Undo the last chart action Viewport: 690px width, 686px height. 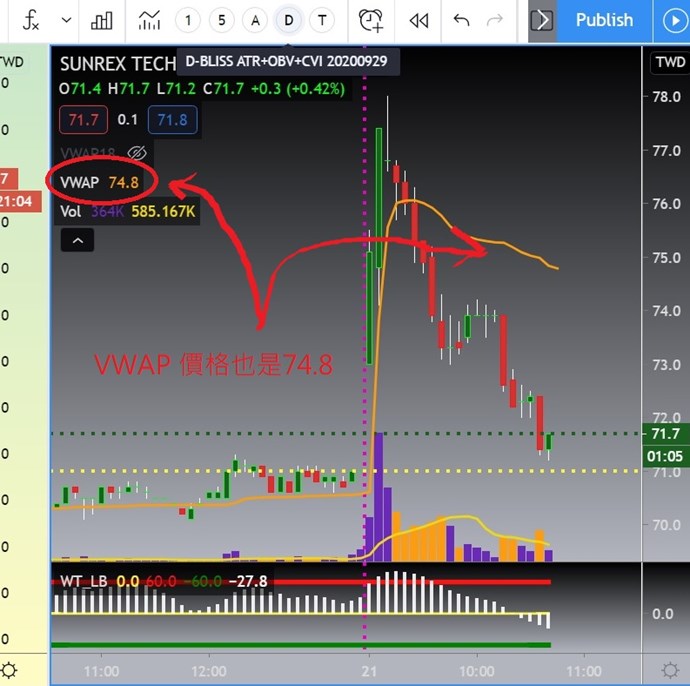tap(461, 20)
